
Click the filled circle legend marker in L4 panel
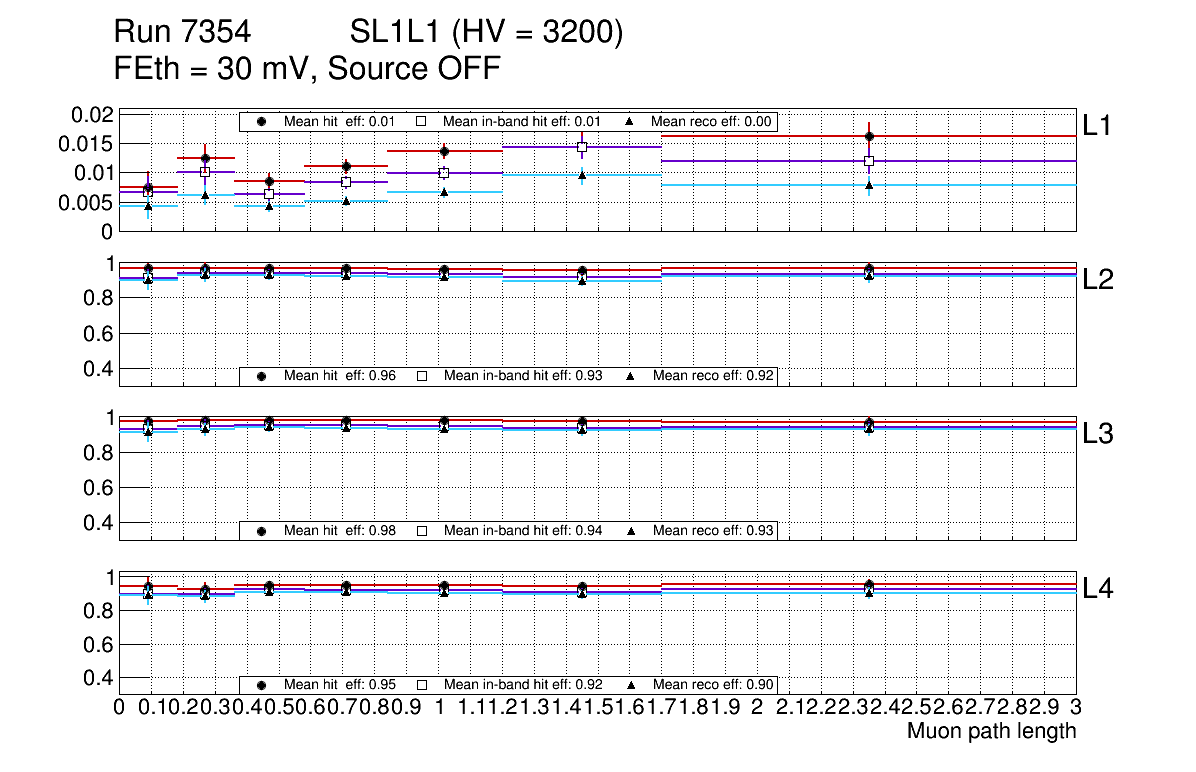(262, 685)
